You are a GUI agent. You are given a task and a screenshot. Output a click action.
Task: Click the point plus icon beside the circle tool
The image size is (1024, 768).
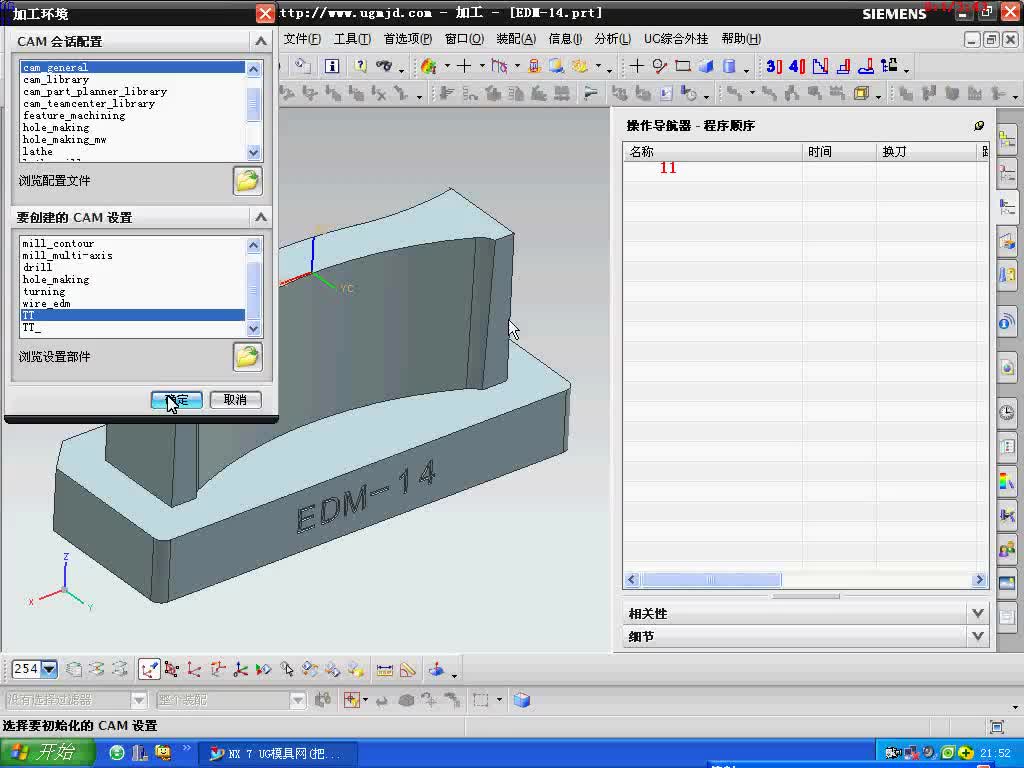637,66
